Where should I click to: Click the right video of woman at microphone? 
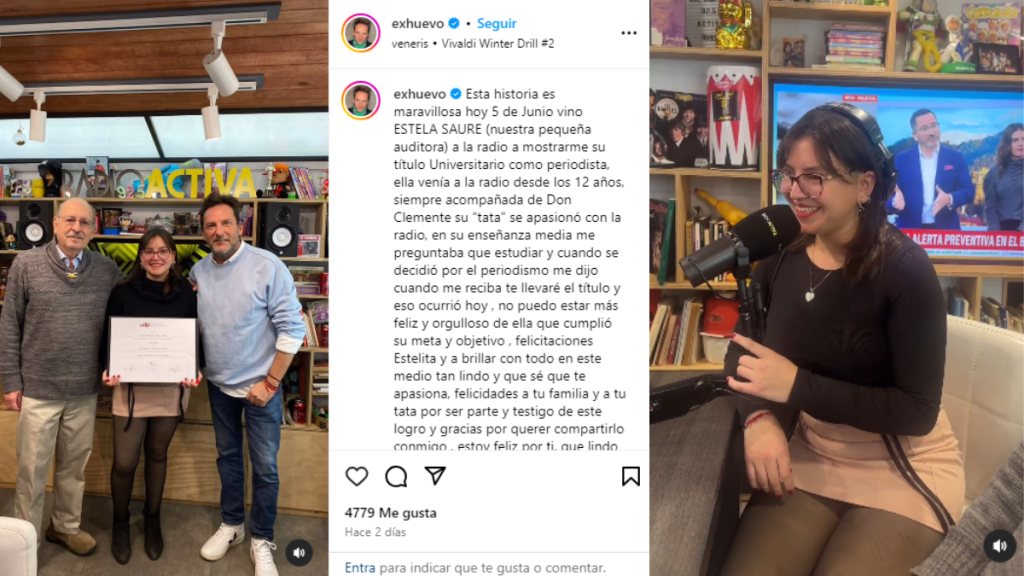[837, 288]
